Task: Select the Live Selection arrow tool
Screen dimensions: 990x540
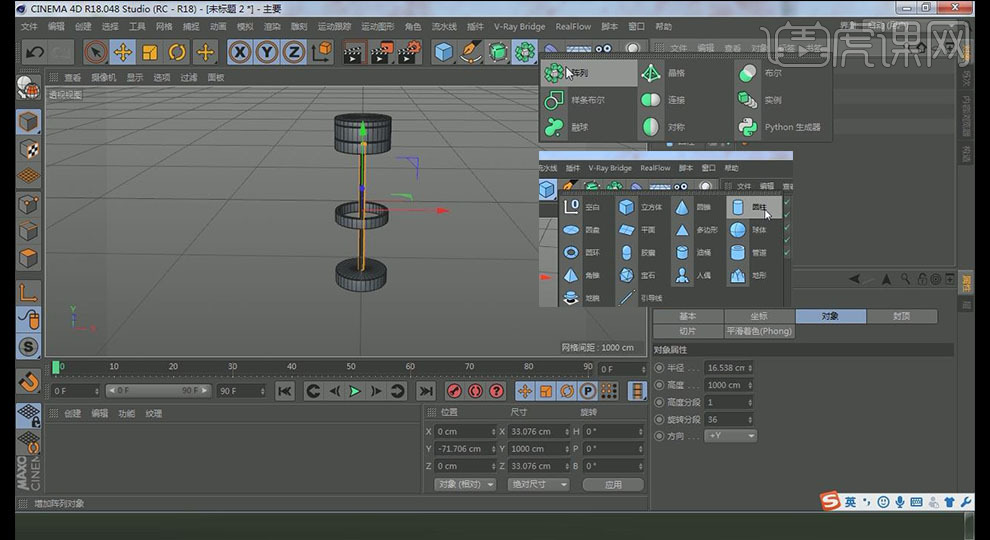Action: 95,52
